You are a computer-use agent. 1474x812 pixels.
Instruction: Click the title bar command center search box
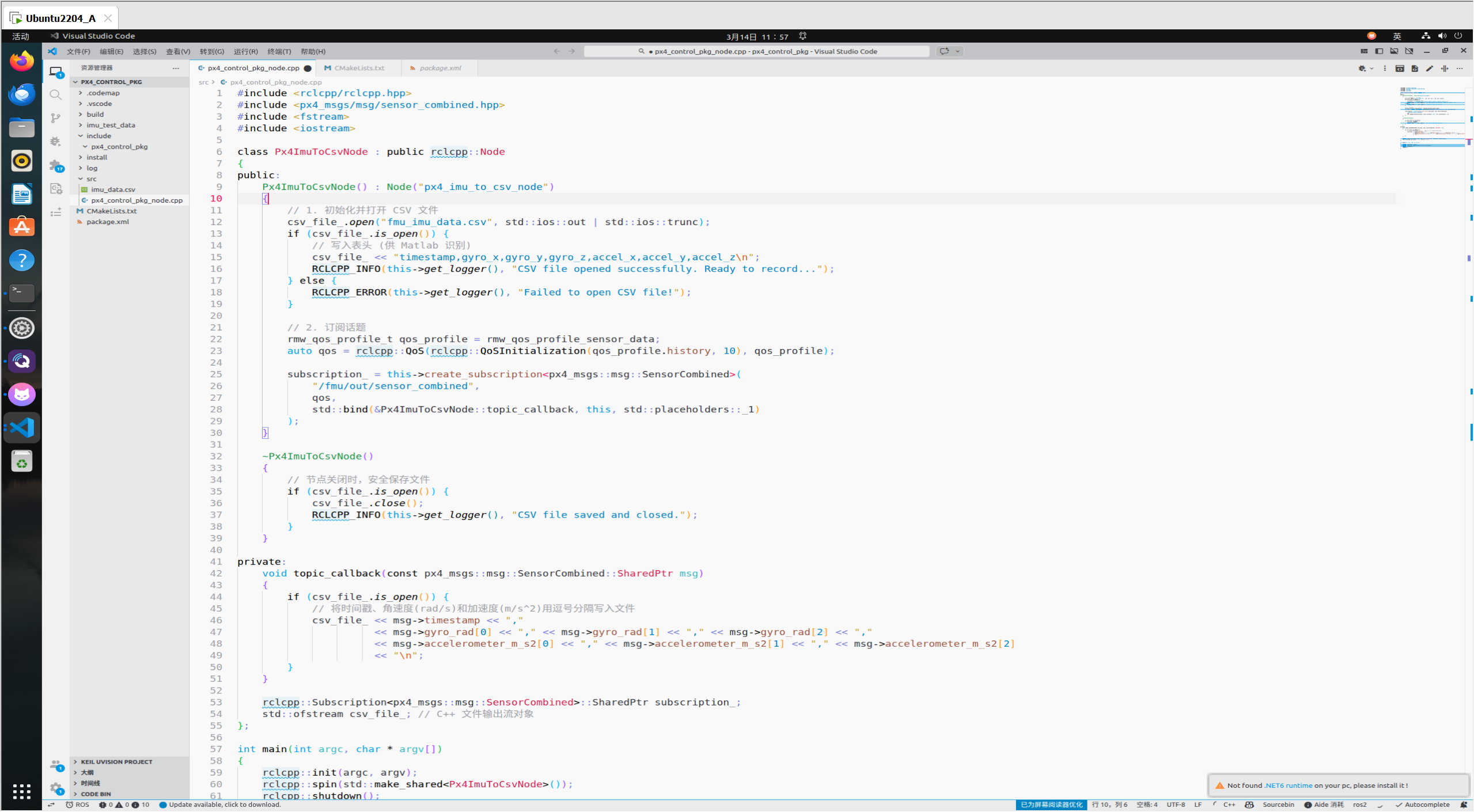[x=756, y=51]
